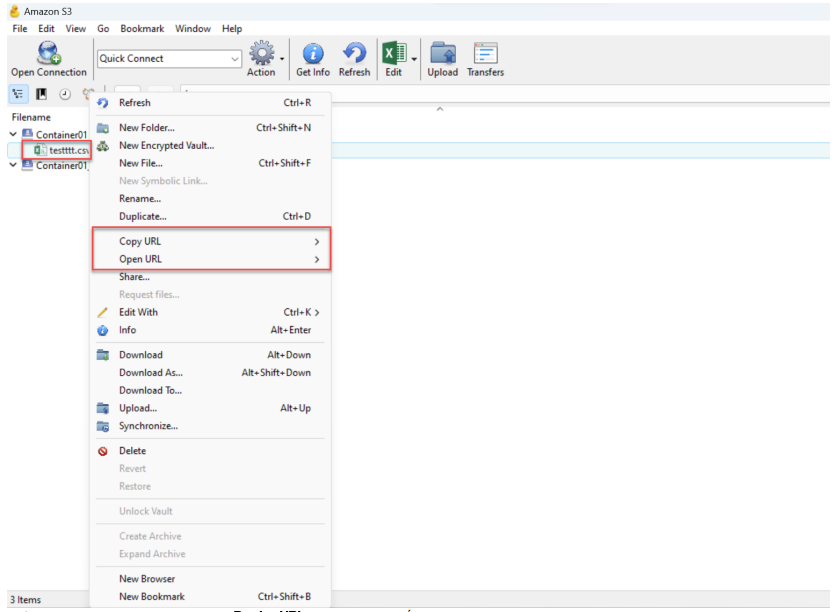Select Delete in the context menu

coord(132,451)
